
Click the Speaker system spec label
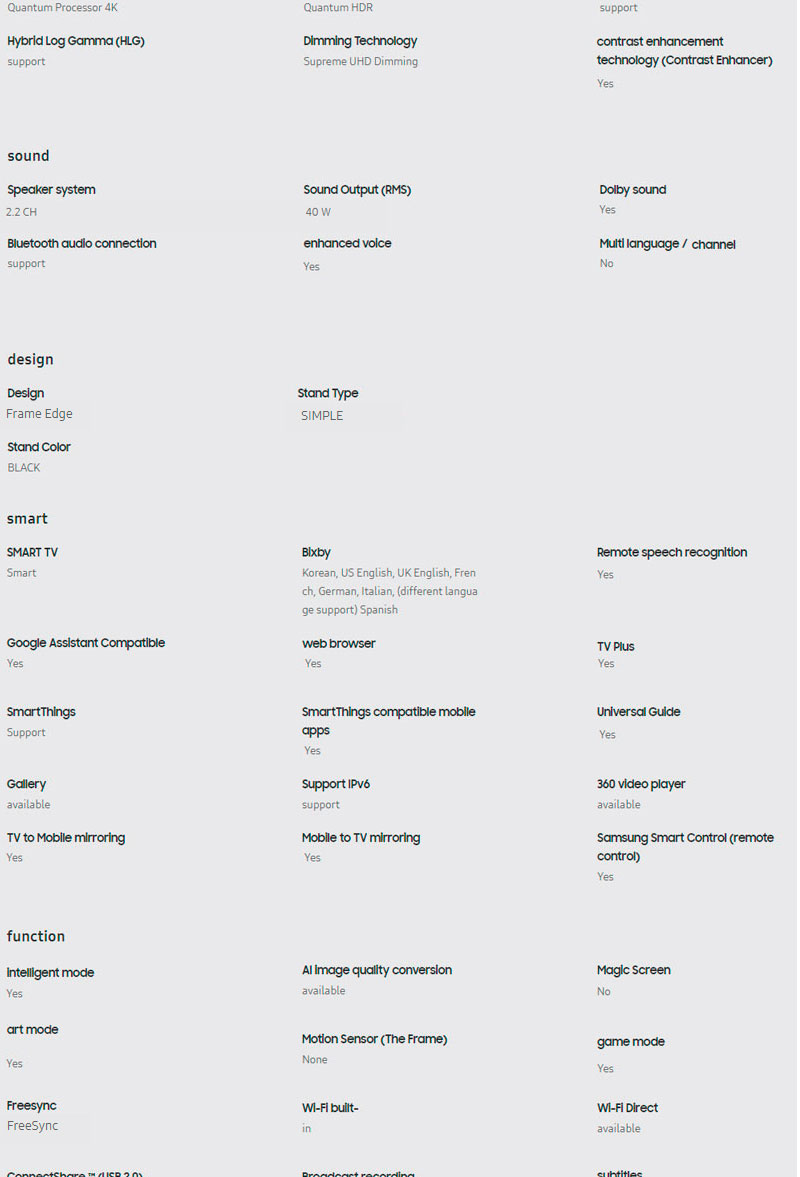click(x=51, y=190)
